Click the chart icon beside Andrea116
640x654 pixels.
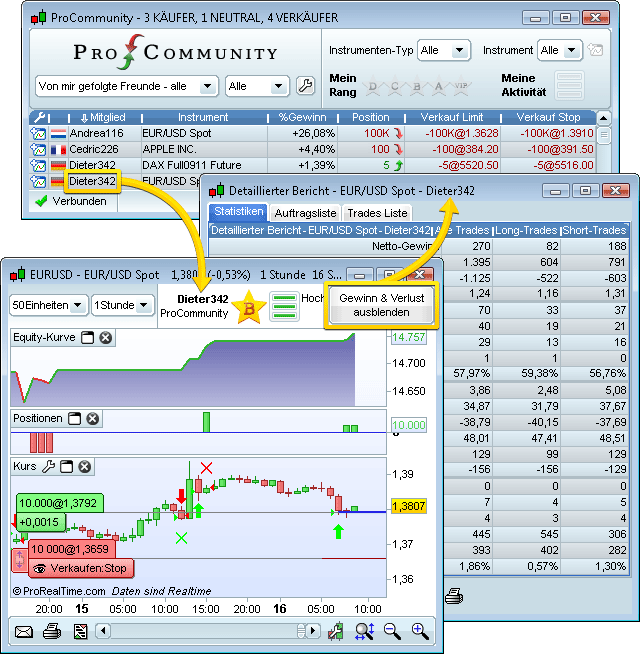click(x=38, y=133)
